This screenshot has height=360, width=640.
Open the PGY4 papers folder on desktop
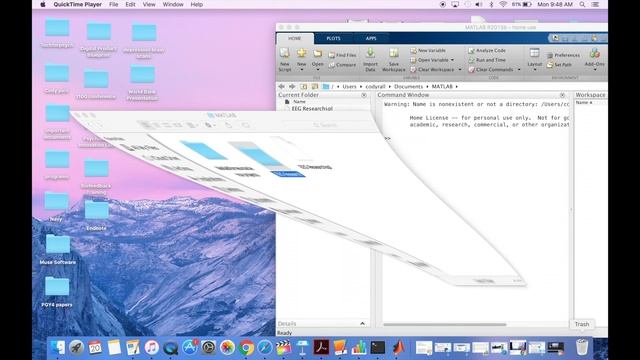pyautogui.click(x=57, y=291)
